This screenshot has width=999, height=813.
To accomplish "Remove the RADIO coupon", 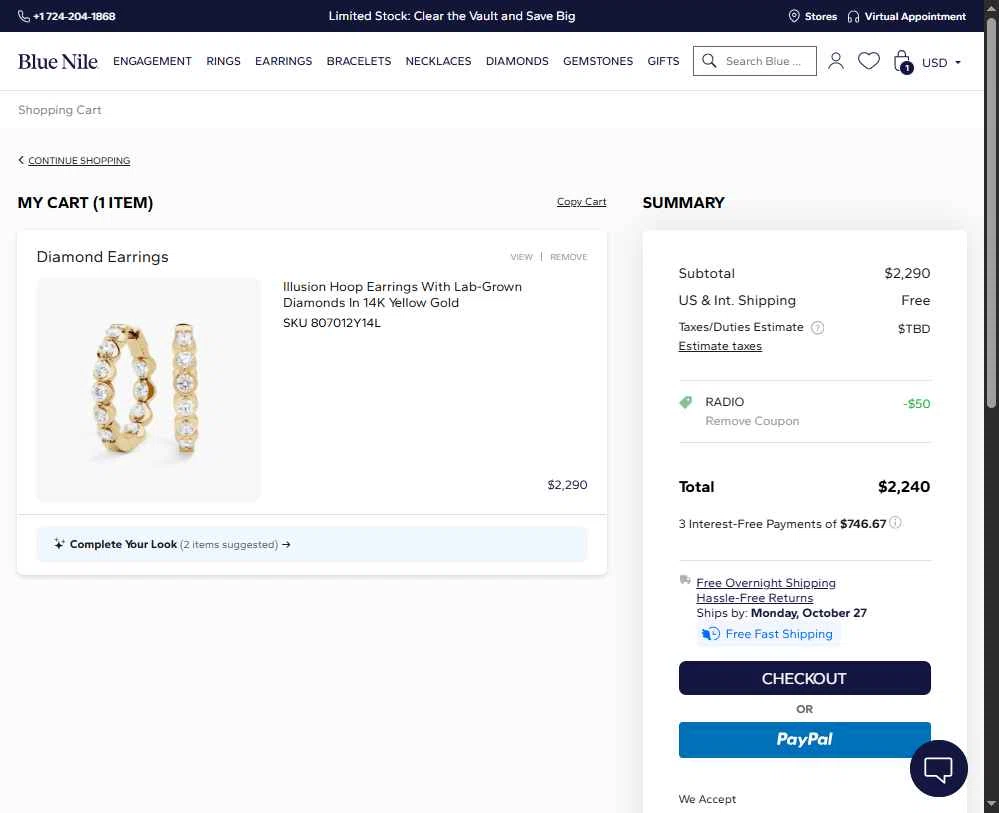I will tap(752, 421).
